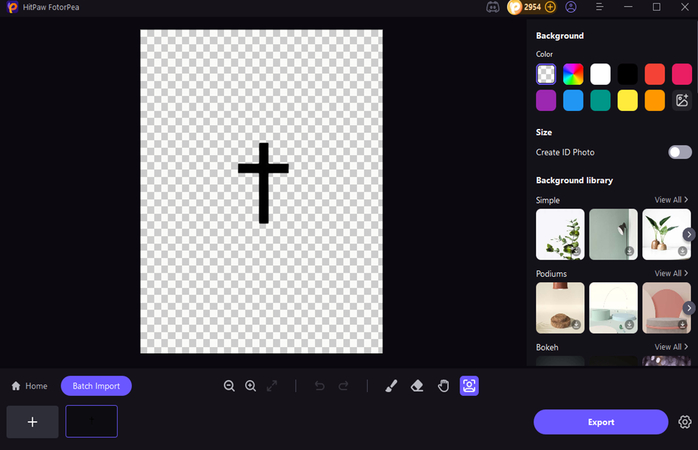Select the brown stone Podiums background
Viewport: 698px width, 450px height.
tap(560, 308)
